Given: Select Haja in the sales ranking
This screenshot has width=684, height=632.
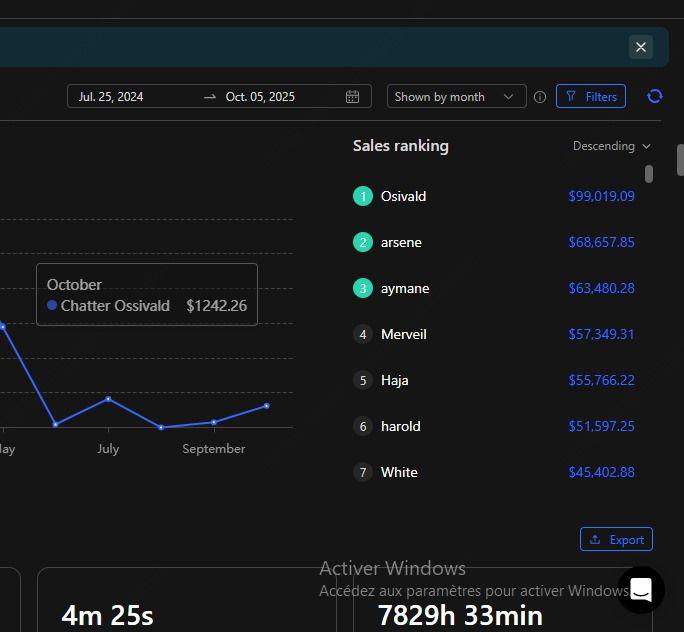Looking at the screenshot, I should coord(394,380).
